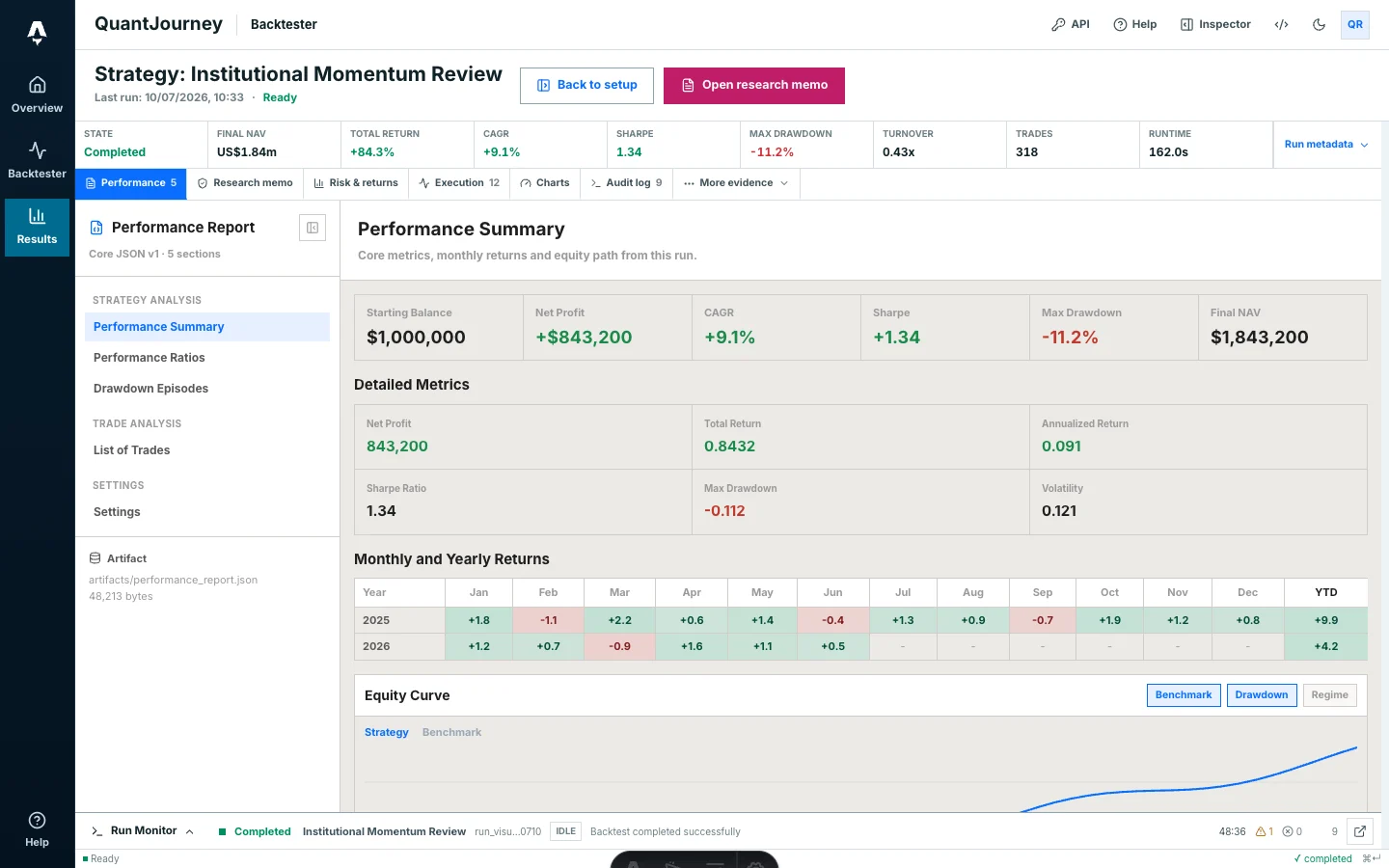The image size is (1389, 868).
Task: Toggle the Benchmark series in chart legend
Action: pyautogui.click(x=451, y=733)
